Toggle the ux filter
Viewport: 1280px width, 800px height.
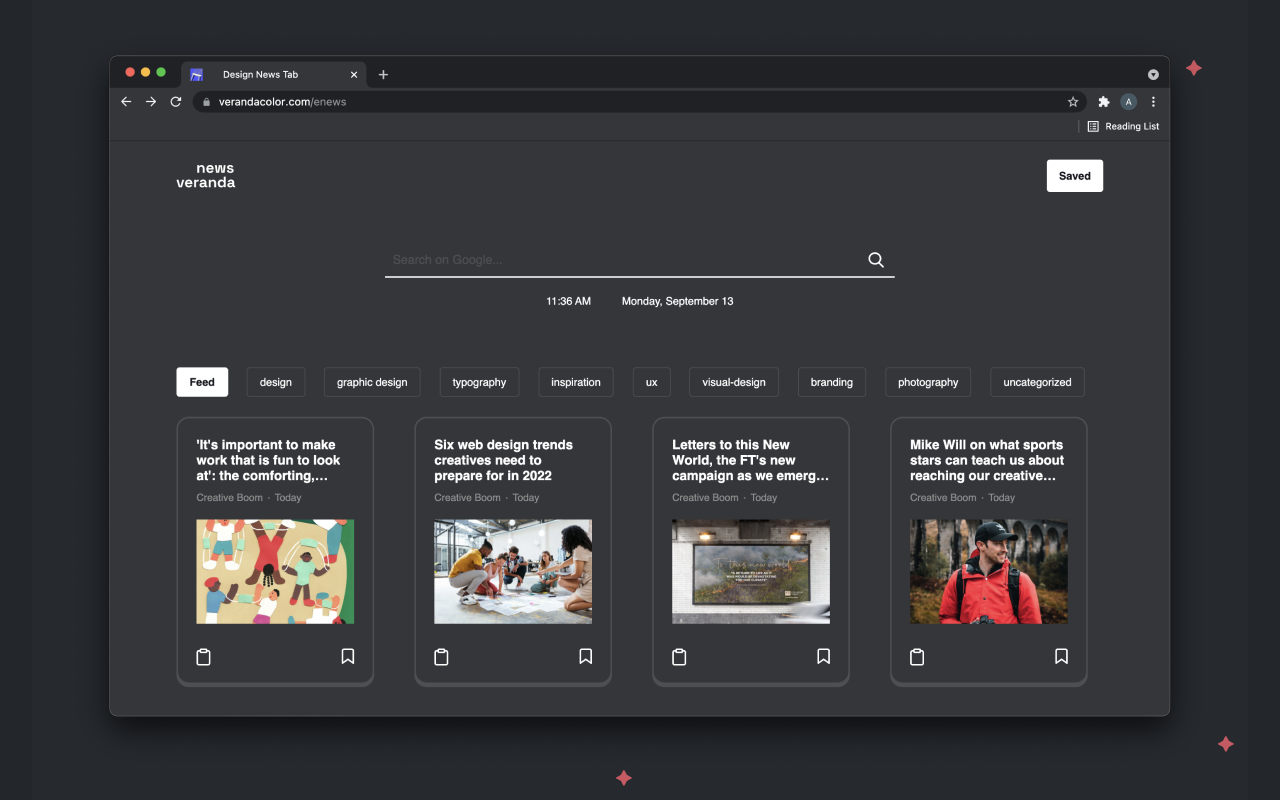point(651,382)
